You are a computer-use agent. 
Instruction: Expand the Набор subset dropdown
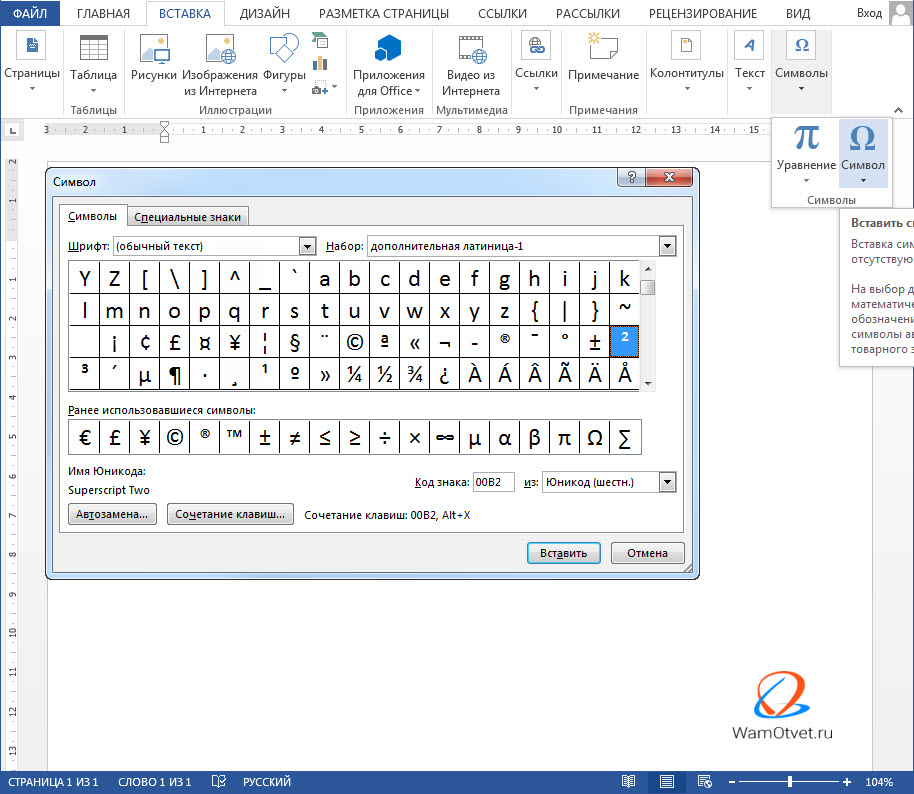(667, 247)
